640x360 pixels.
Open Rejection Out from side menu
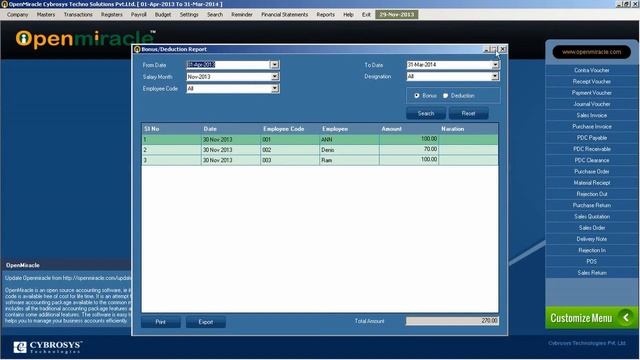[591, 194]
